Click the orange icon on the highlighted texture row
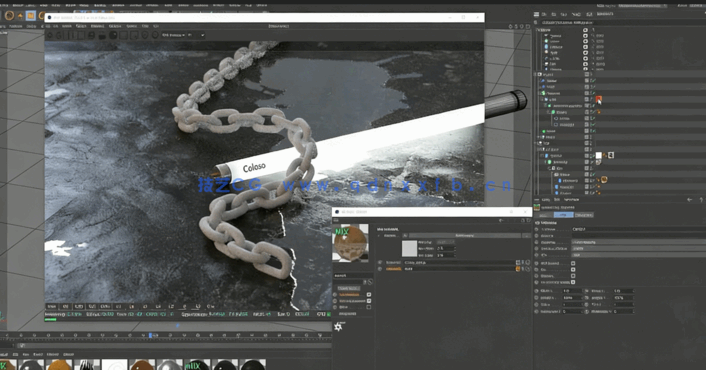The height and width of the screenshot is (370, 706). click(x=518, y=269)
